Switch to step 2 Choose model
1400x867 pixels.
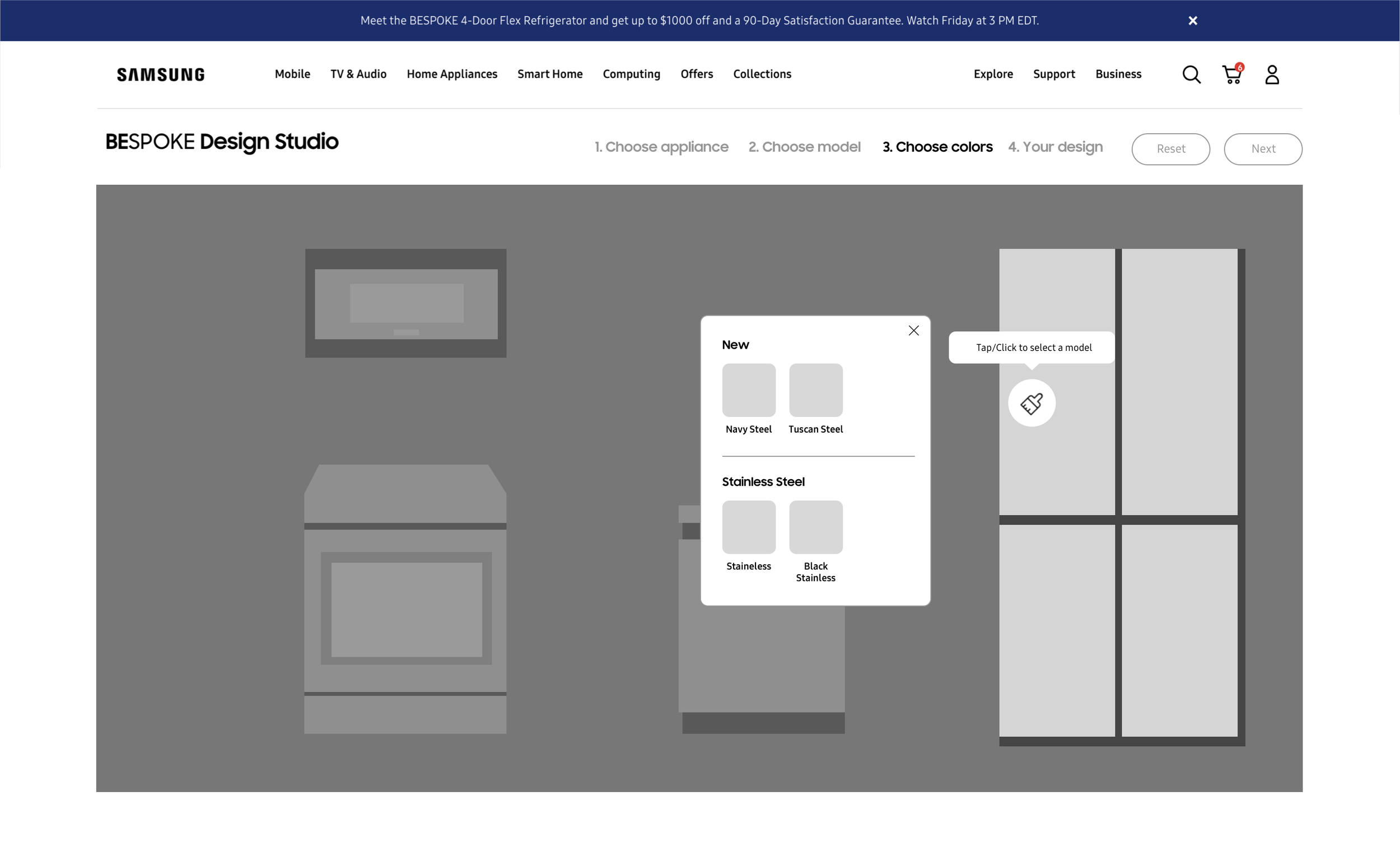click(804, 147)
